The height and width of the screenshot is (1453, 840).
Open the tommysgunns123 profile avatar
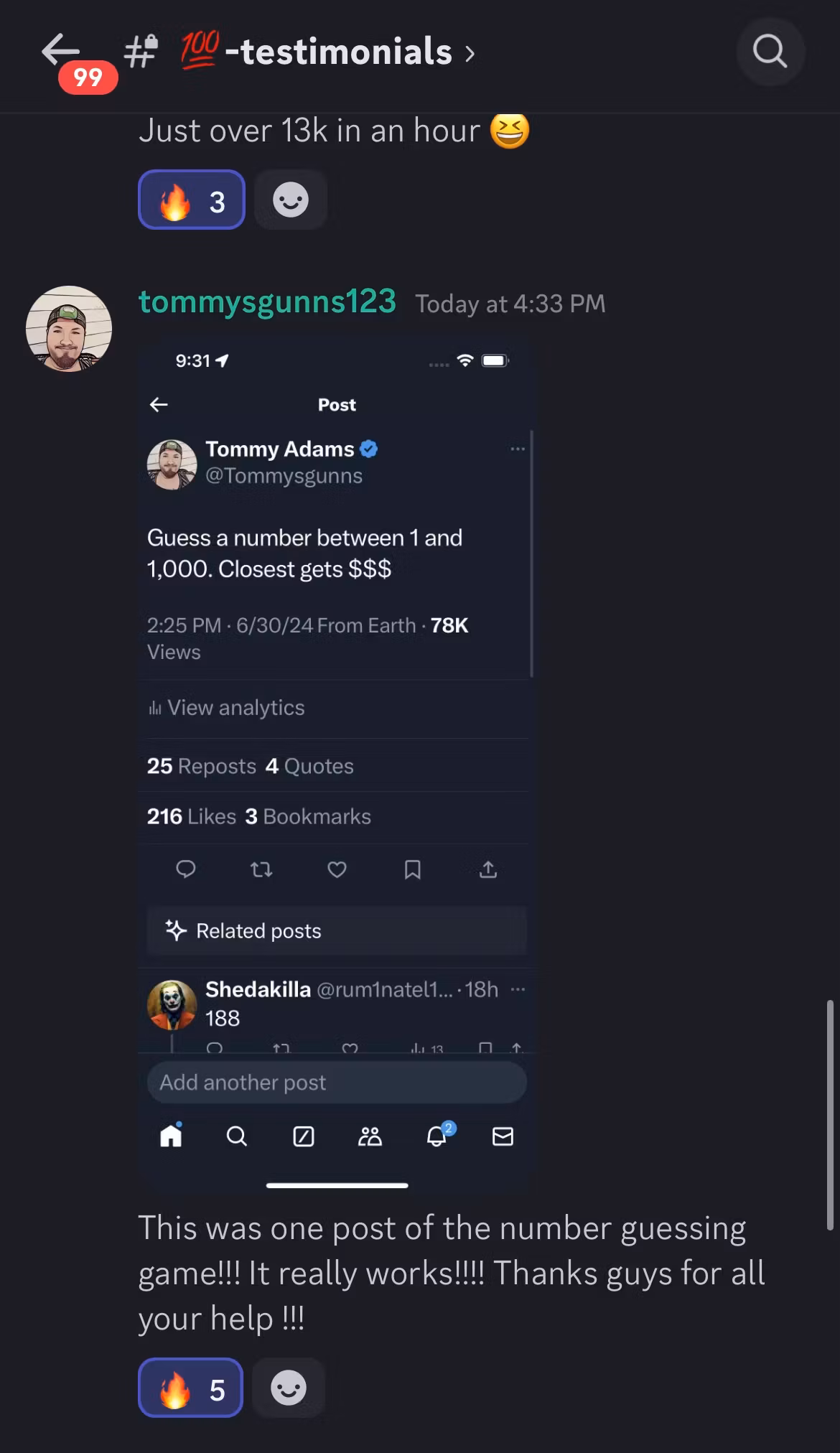69,329
